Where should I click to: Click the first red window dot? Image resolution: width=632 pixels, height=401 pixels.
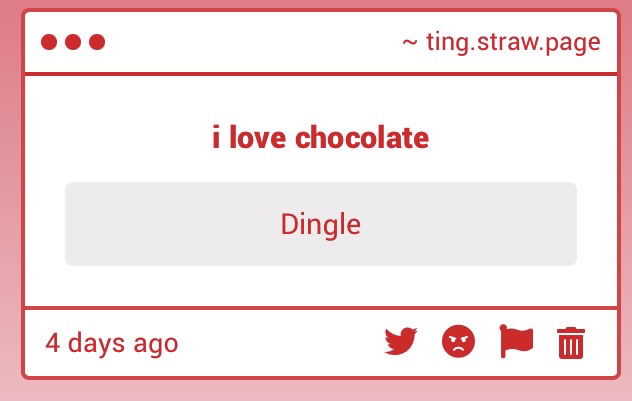tap(49, 42)
